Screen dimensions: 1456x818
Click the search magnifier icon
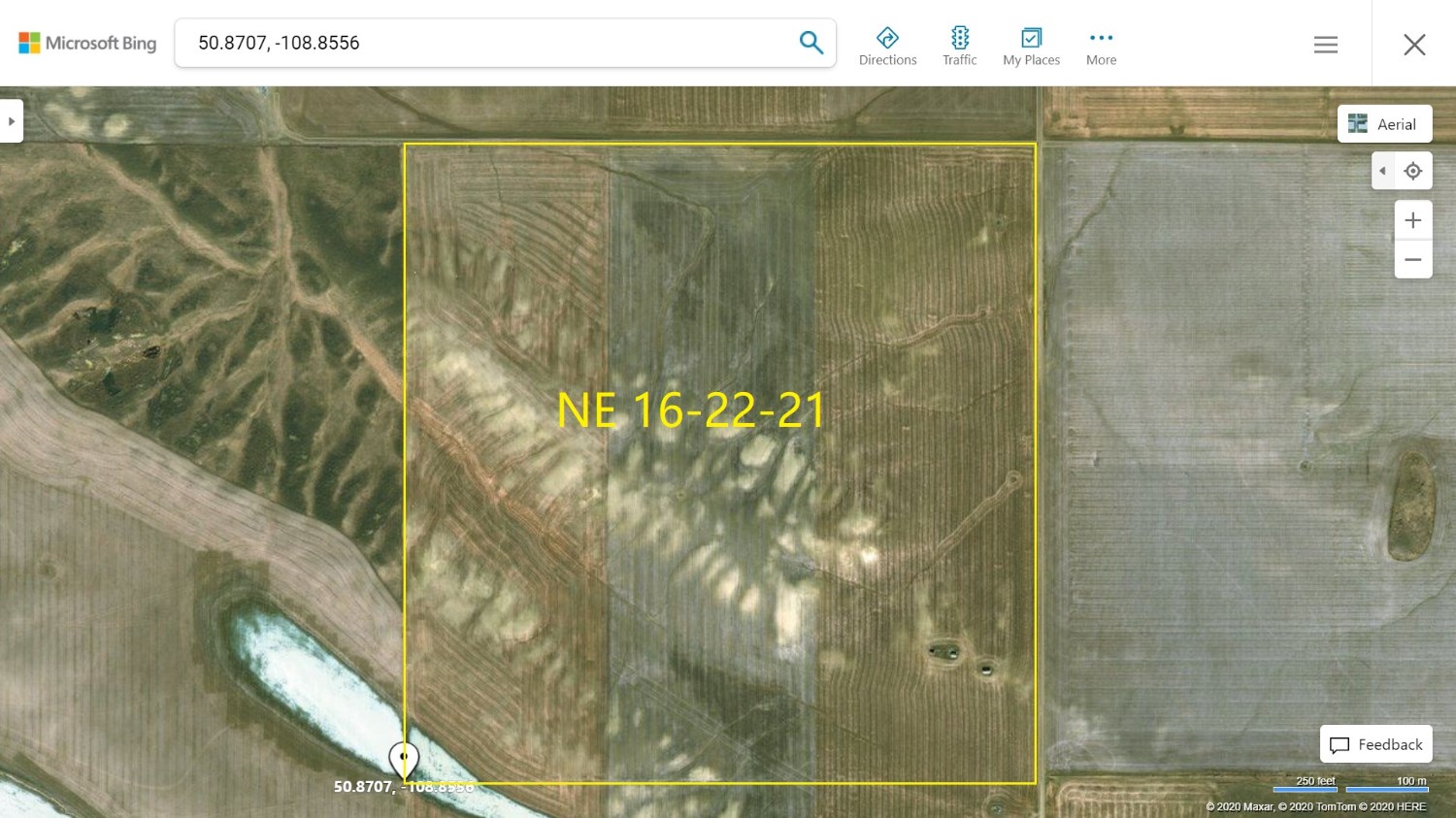(x=811, y=43)
